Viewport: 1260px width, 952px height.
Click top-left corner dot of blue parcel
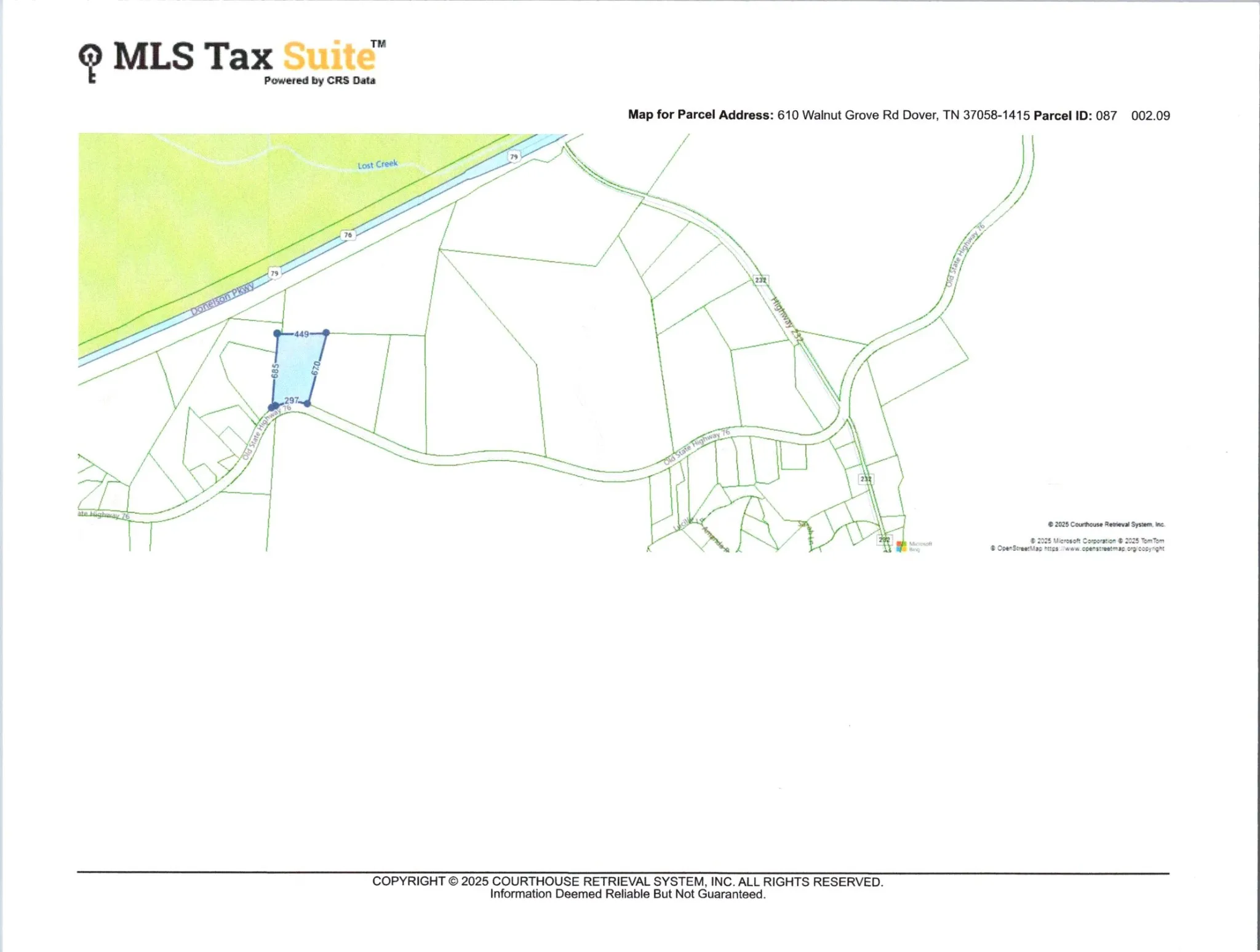(x=277, y=333)
